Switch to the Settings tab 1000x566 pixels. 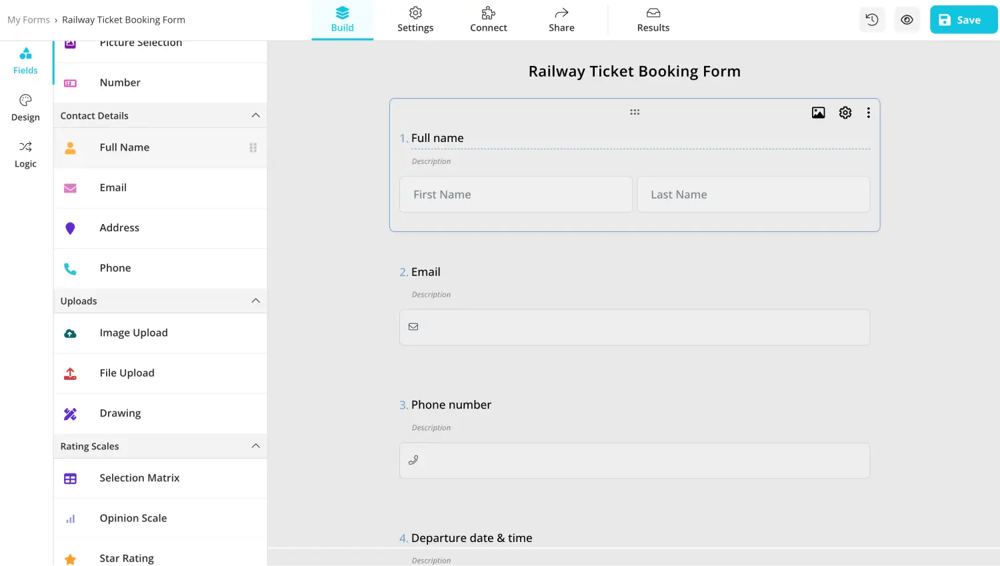[x=415, y=20]
